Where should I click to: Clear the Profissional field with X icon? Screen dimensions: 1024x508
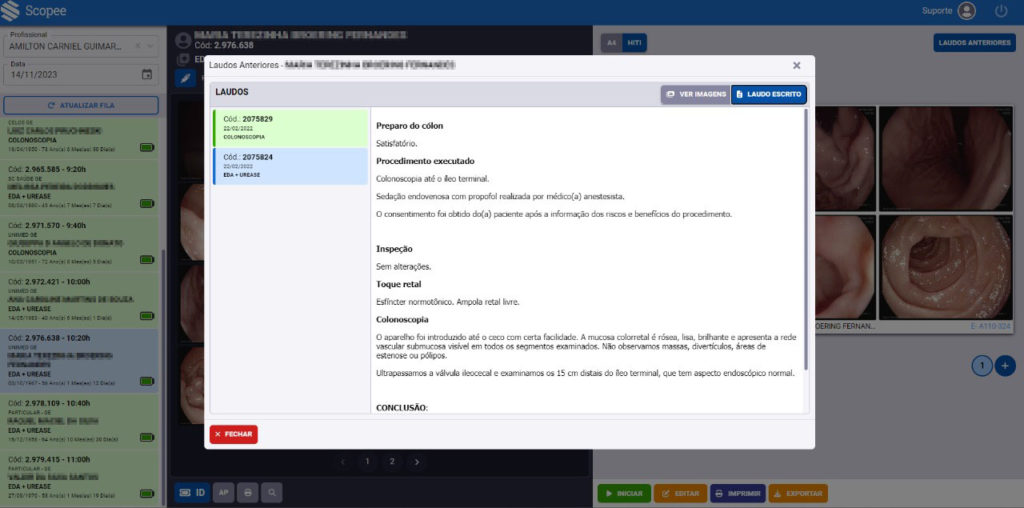pos(138,46)
